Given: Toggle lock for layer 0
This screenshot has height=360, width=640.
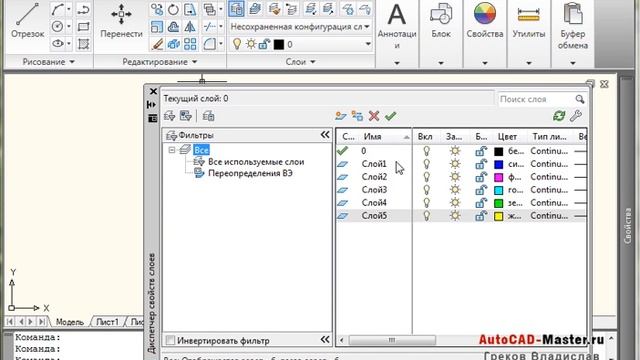Looking at the screenshot, I should (x=481, y=151).
